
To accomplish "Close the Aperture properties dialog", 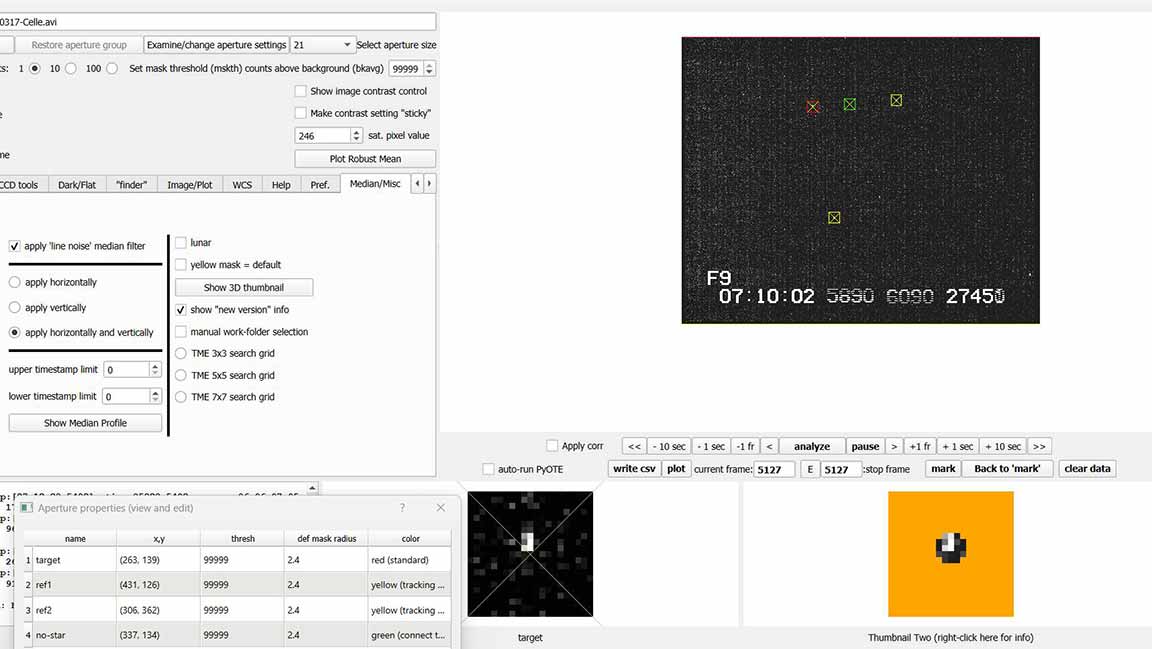I will pyautogui.click(x=440, y=508).
